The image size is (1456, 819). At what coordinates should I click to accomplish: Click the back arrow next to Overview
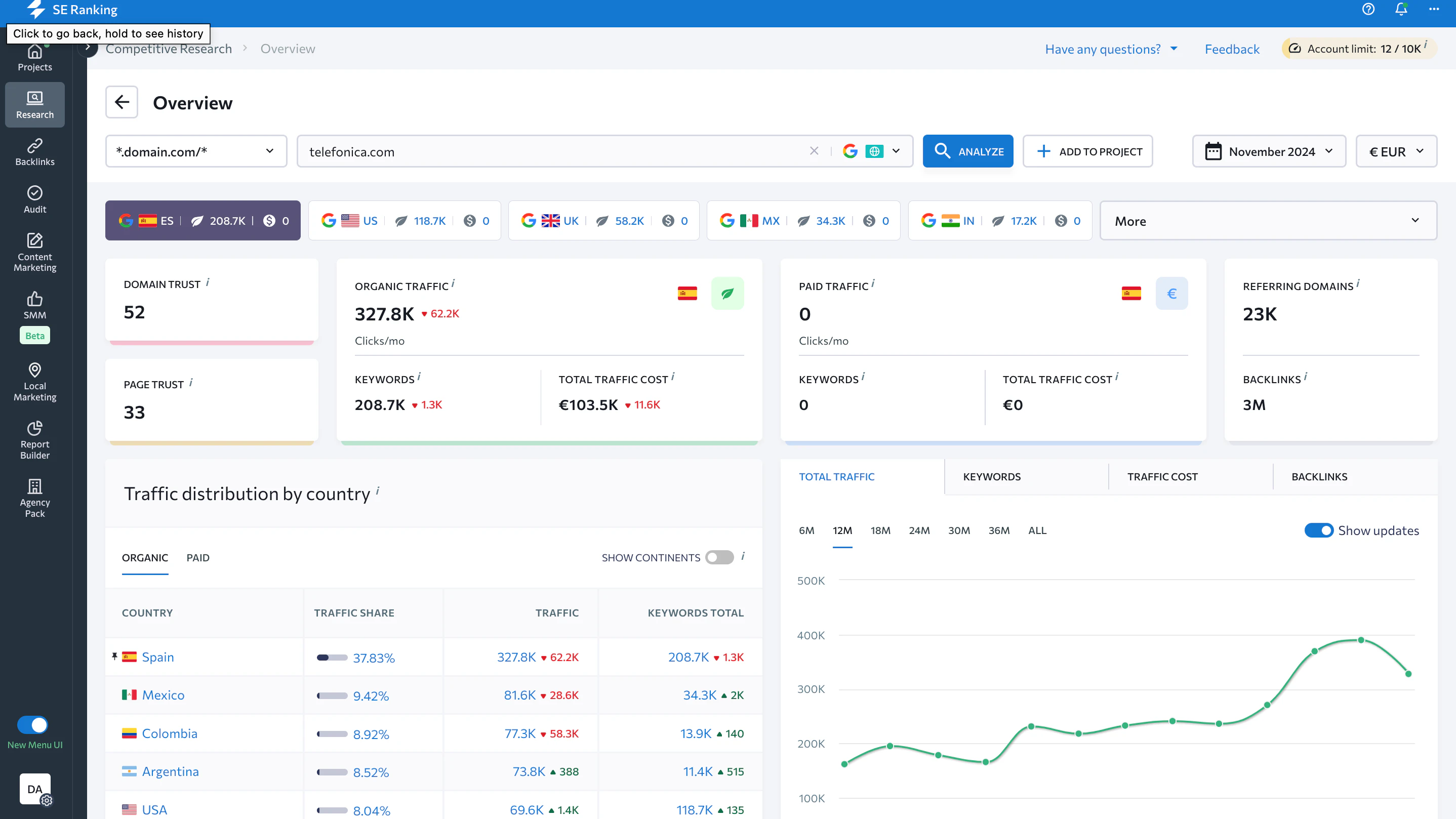coord(122,102)
